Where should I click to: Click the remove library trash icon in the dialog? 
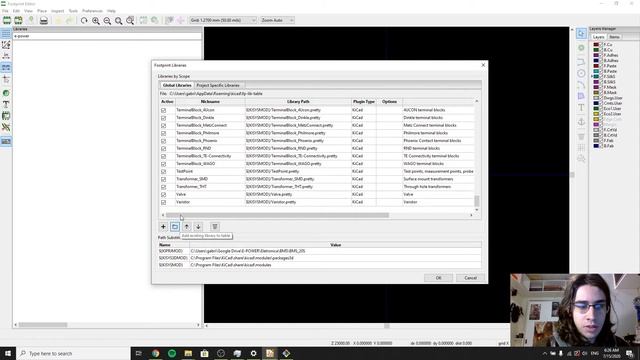click(215, 227)
